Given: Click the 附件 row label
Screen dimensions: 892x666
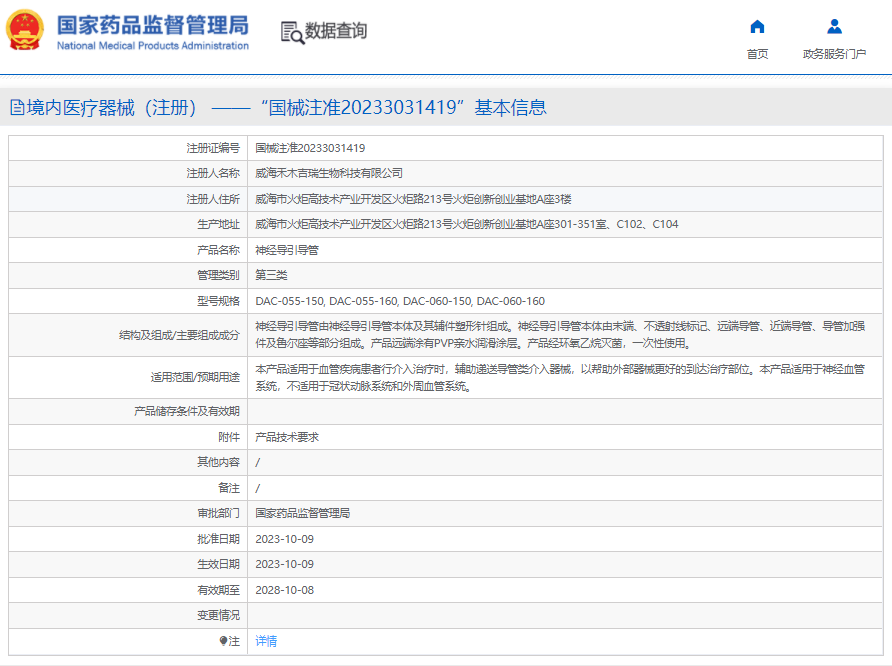Looking at the screenshot, I should click(x=229, y=437).
